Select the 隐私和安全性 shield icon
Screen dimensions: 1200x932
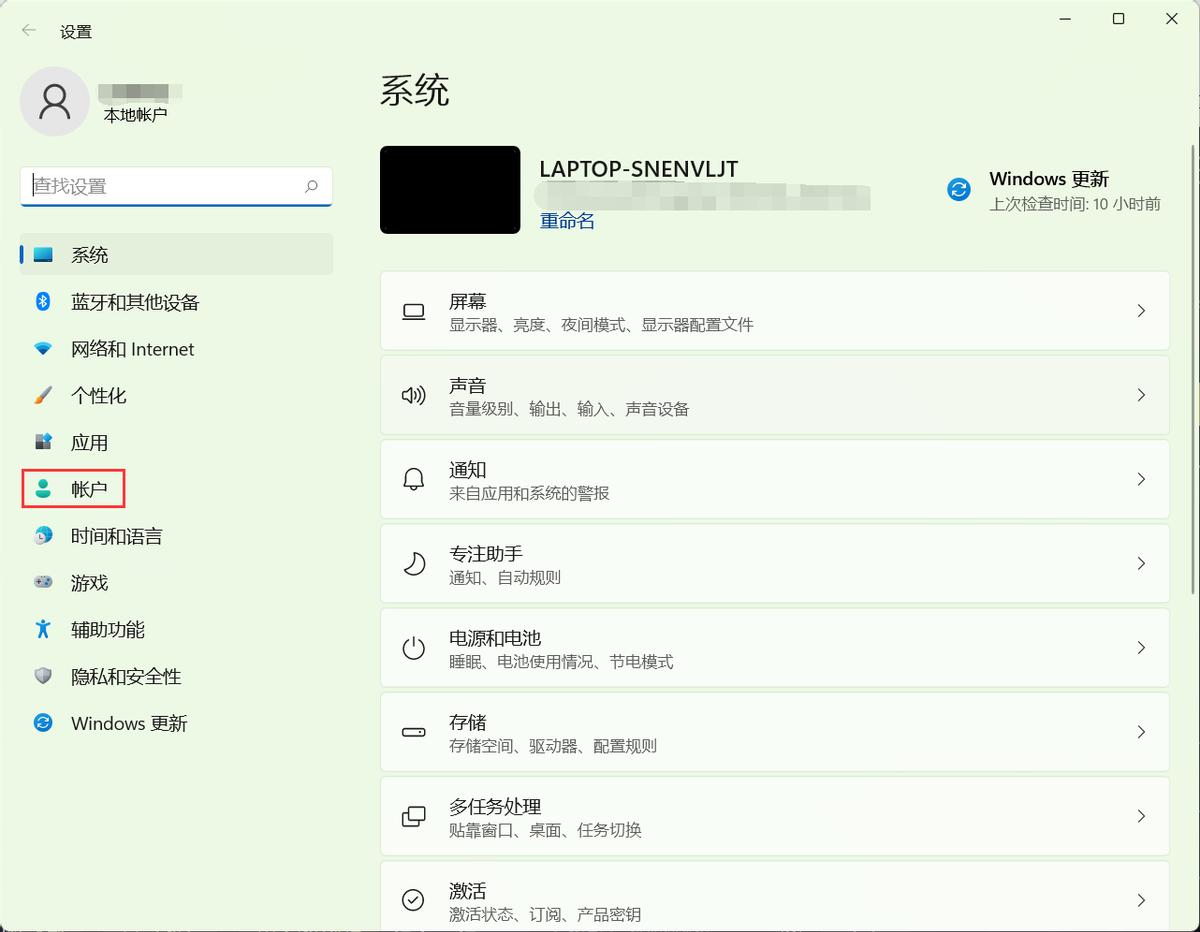click(x=43, y=677)
